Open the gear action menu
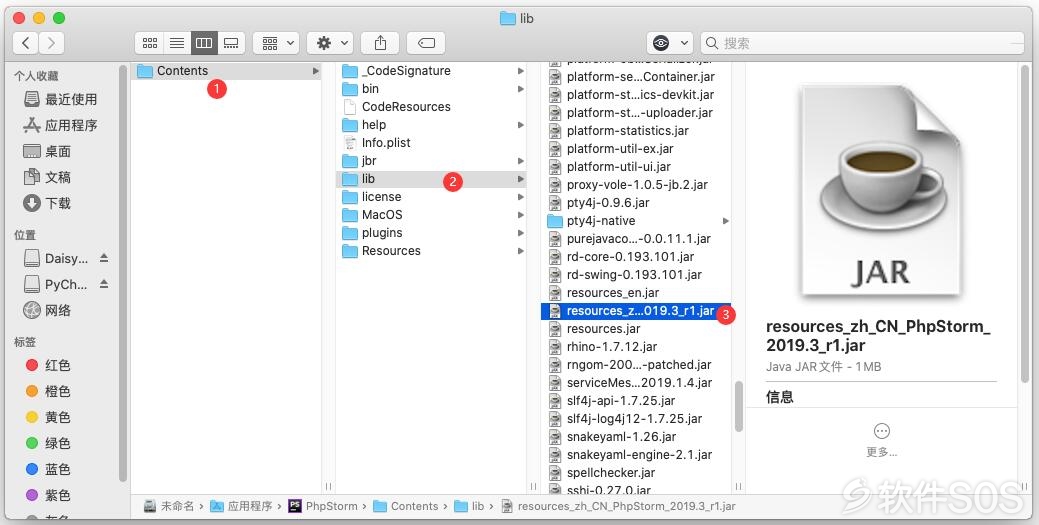This screenshot has width=1039, height=525. pyautogui.click(x=330, y=43)
